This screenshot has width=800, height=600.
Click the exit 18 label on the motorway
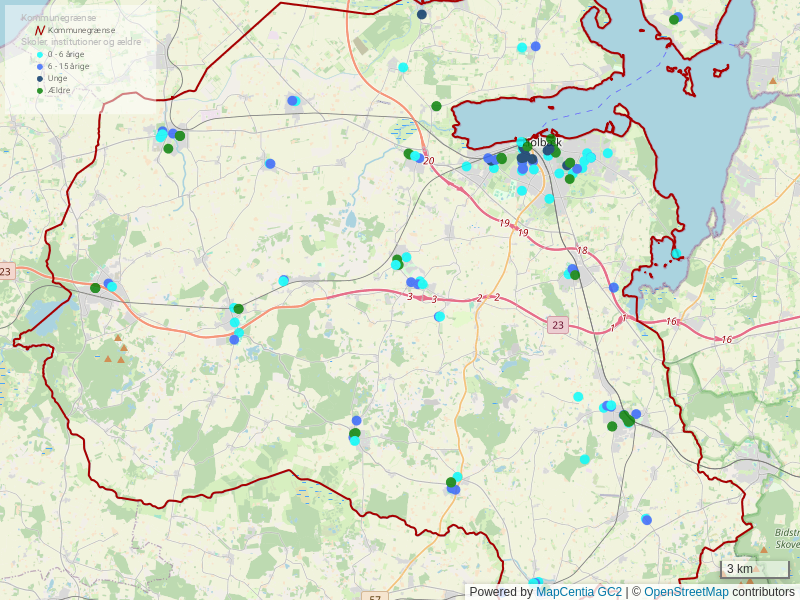[x=583, y=250]
